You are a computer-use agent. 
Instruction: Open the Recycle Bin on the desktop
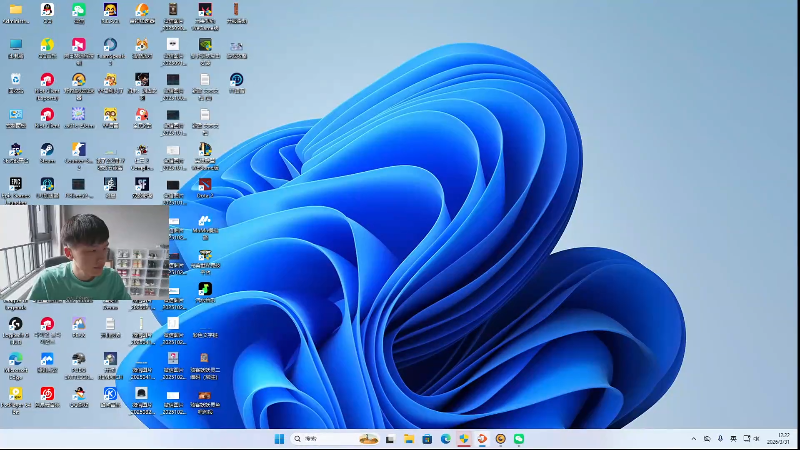[16, 80]
